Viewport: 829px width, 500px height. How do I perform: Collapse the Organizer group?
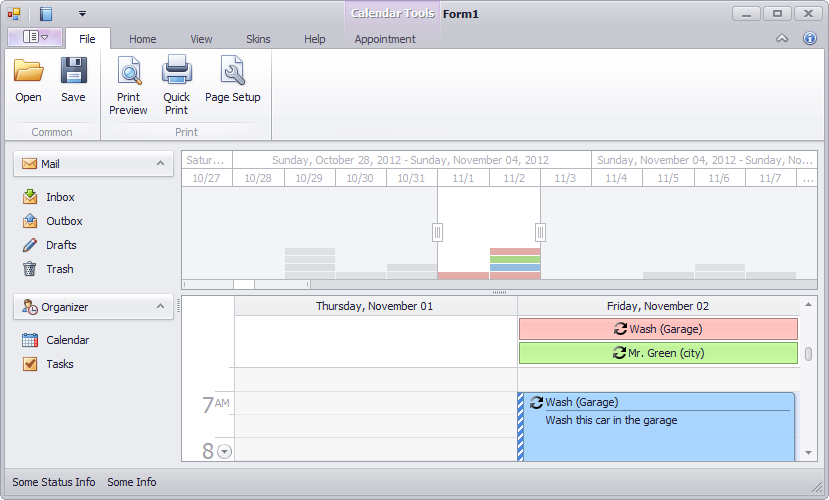coord(160,307)
